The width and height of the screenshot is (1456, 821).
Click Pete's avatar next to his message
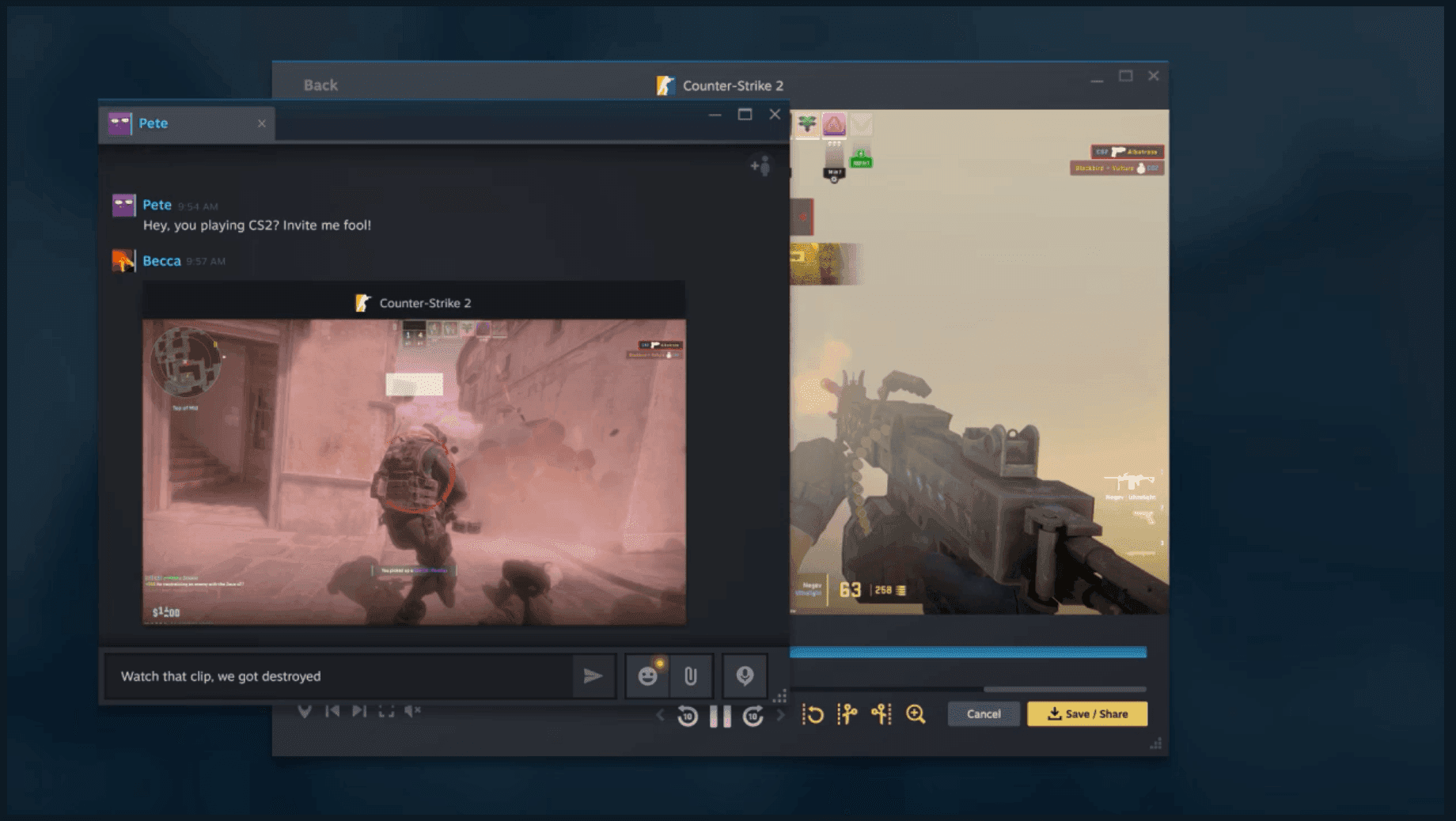[123, 206]
